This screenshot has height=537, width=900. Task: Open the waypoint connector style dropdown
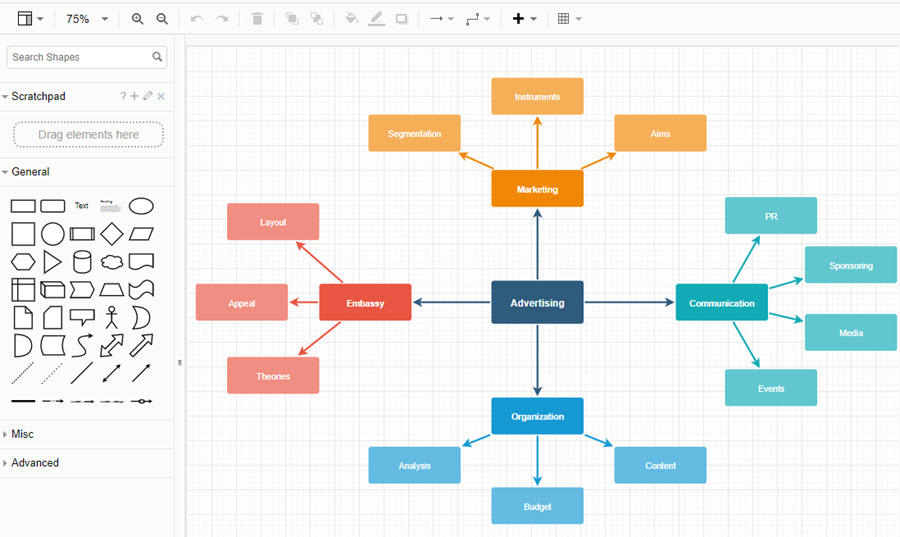pyautogui.click(x=478, y=19)
